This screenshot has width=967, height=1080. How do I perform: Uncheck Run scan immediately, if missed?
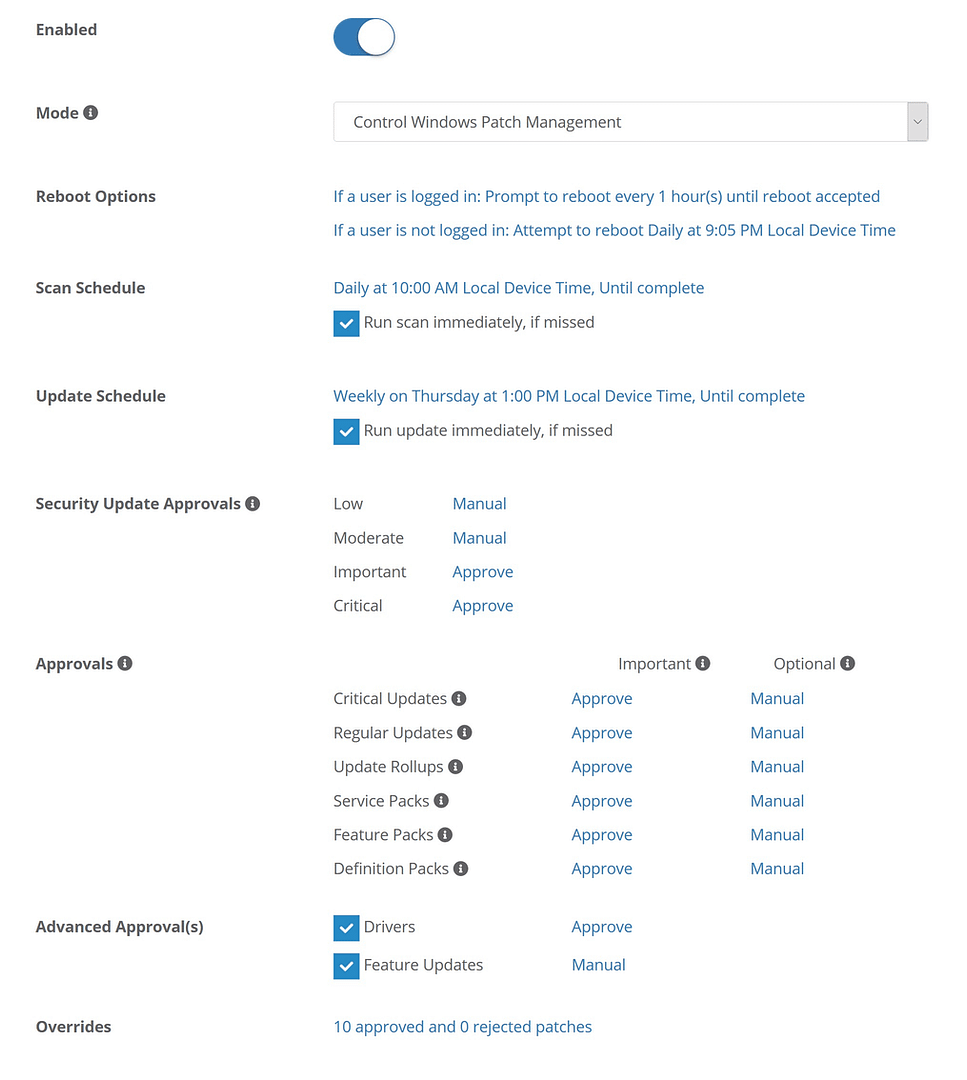click(x=346, y=323)
